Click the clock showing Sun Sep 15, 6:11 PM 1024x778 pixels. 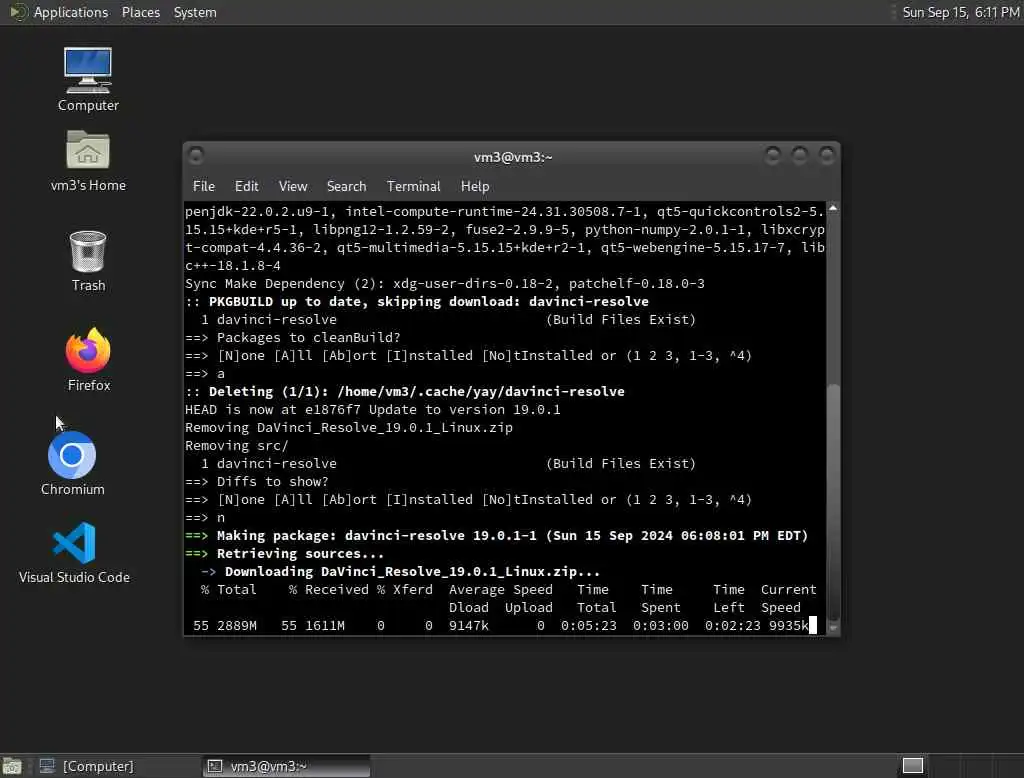coord(960,12)
